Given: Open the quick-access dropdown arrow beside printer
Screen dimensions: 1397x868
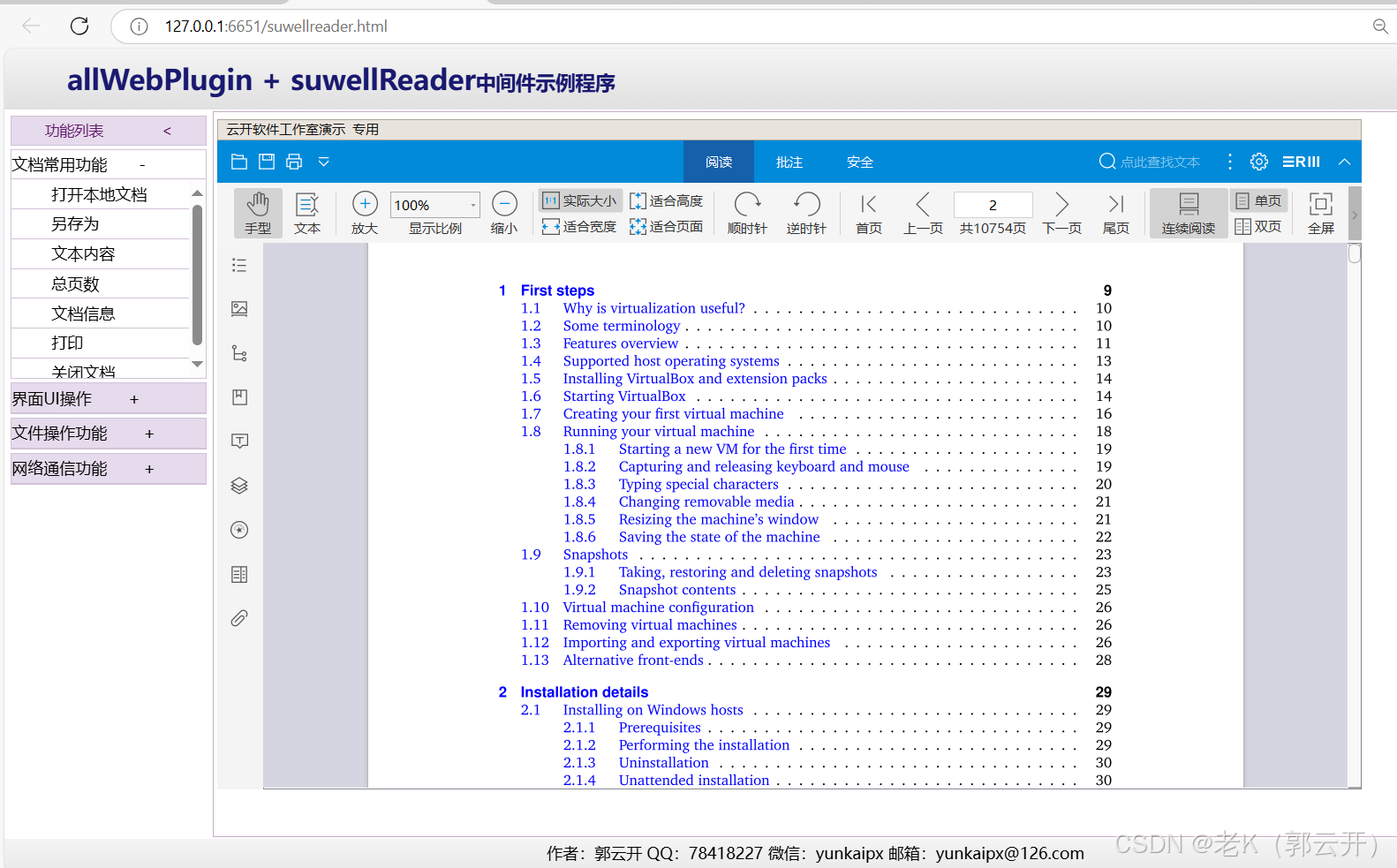Looking at the screenshot, I should click(x=324, y=162).
